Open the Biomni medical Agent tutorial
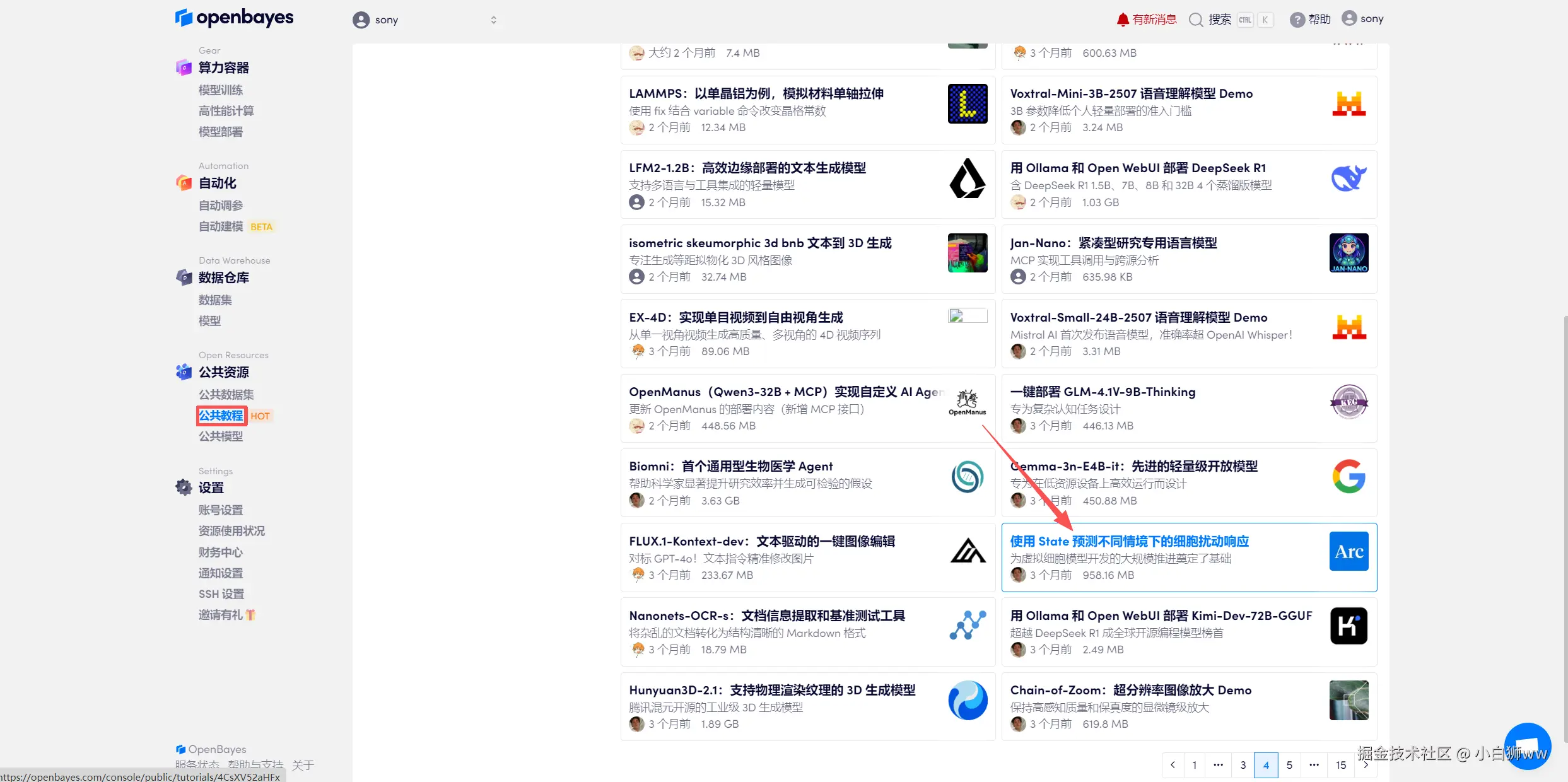 pos(730,467)
